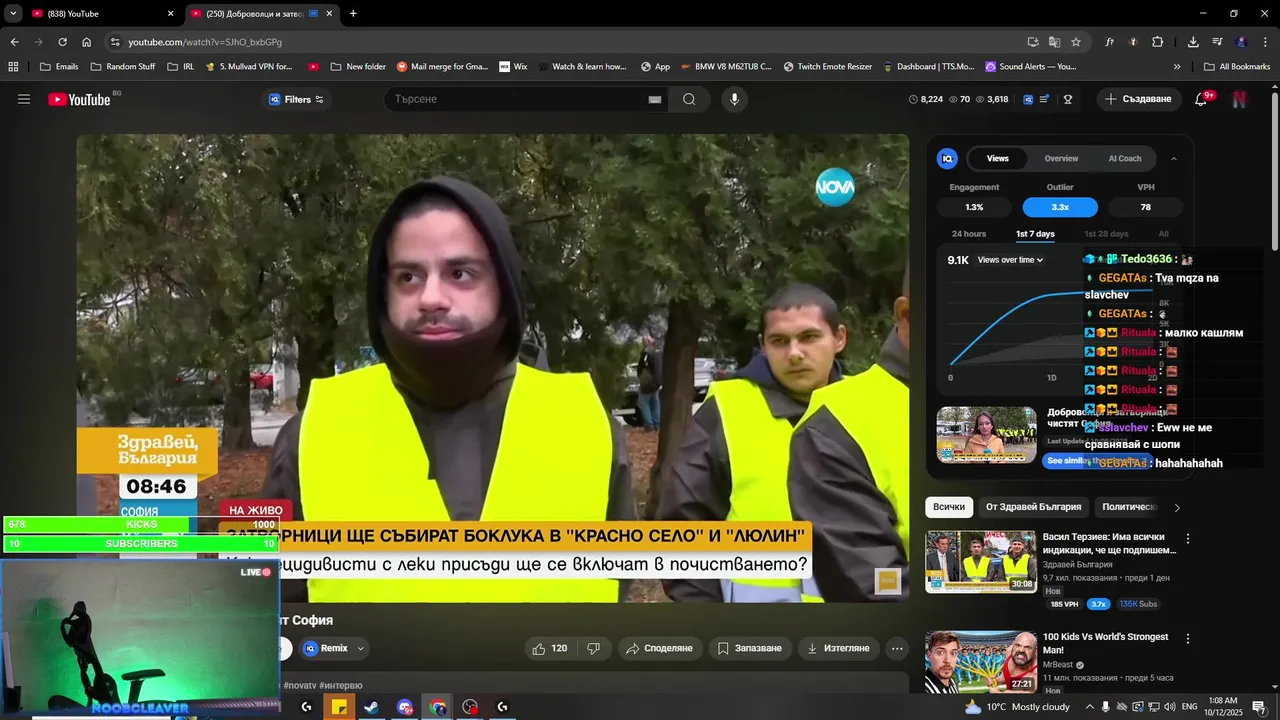Click the Споделяне share button

659,648
